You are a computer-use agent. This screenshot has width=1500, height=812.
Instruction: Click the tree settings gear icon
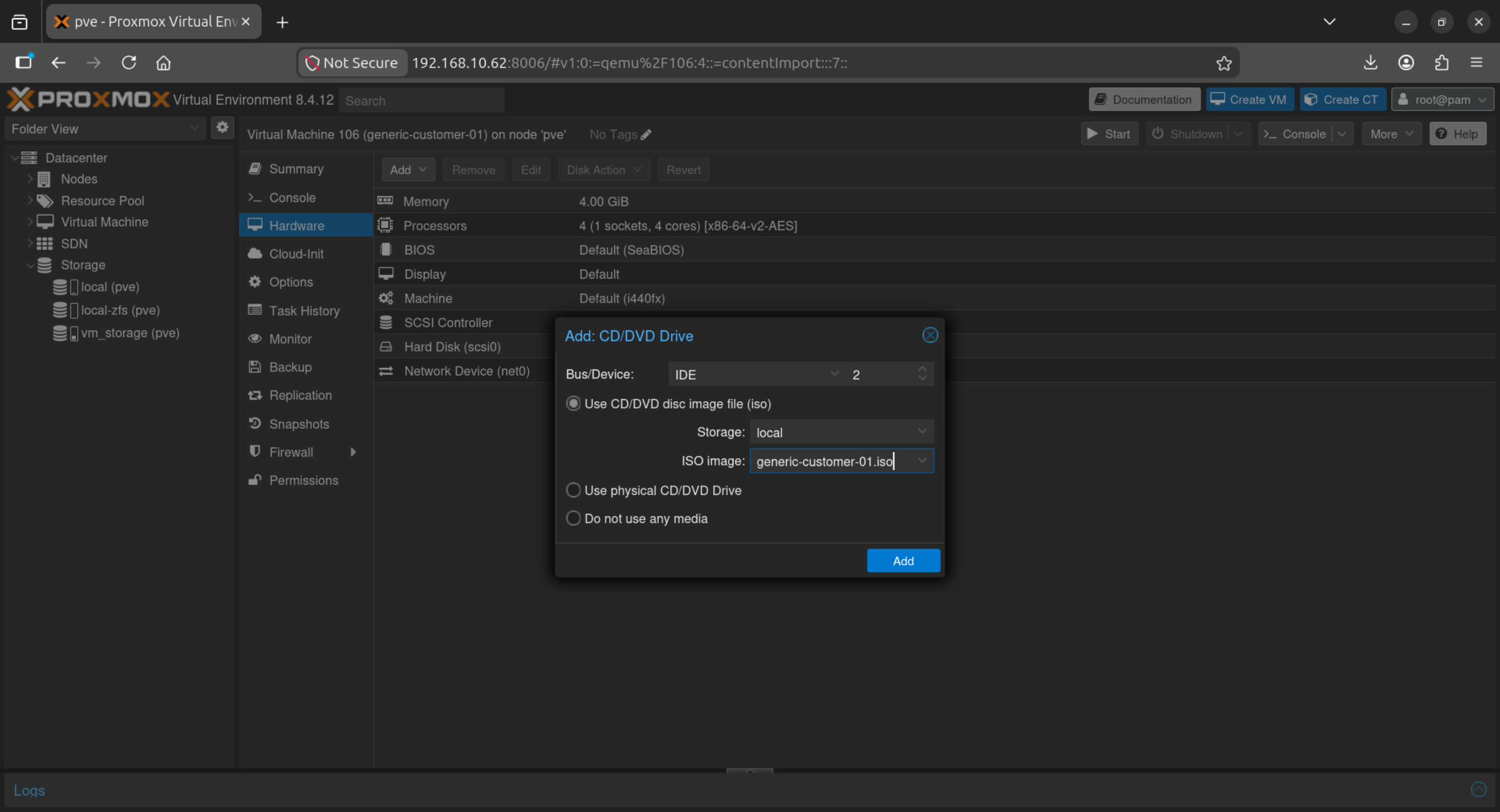[x=222, y=127]
